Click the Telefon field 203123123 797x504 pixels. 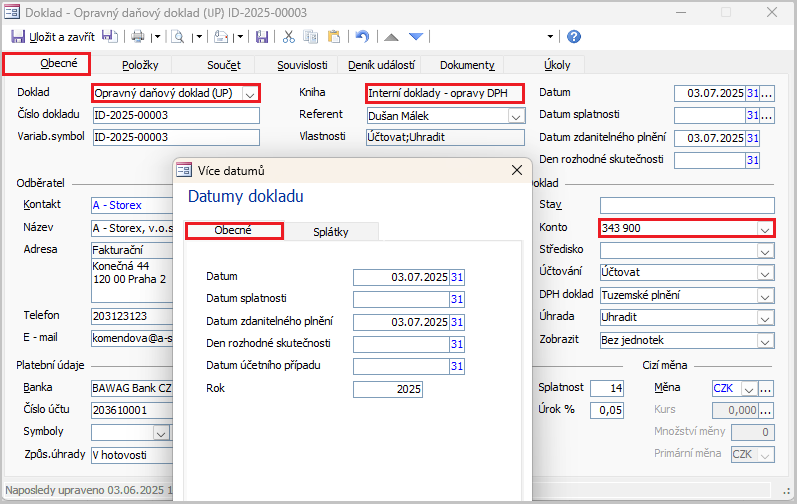pos(132,316)
